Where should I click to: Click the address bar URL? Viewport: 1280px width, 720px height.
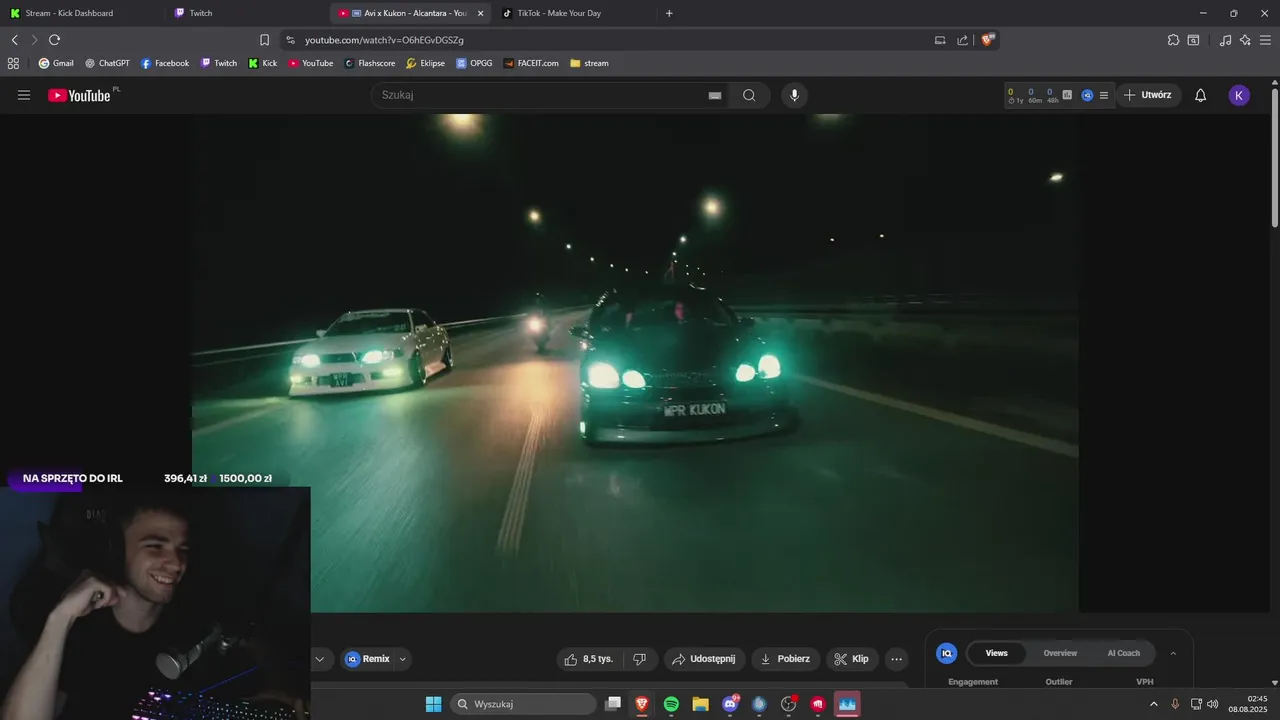(x=384, y=40)
